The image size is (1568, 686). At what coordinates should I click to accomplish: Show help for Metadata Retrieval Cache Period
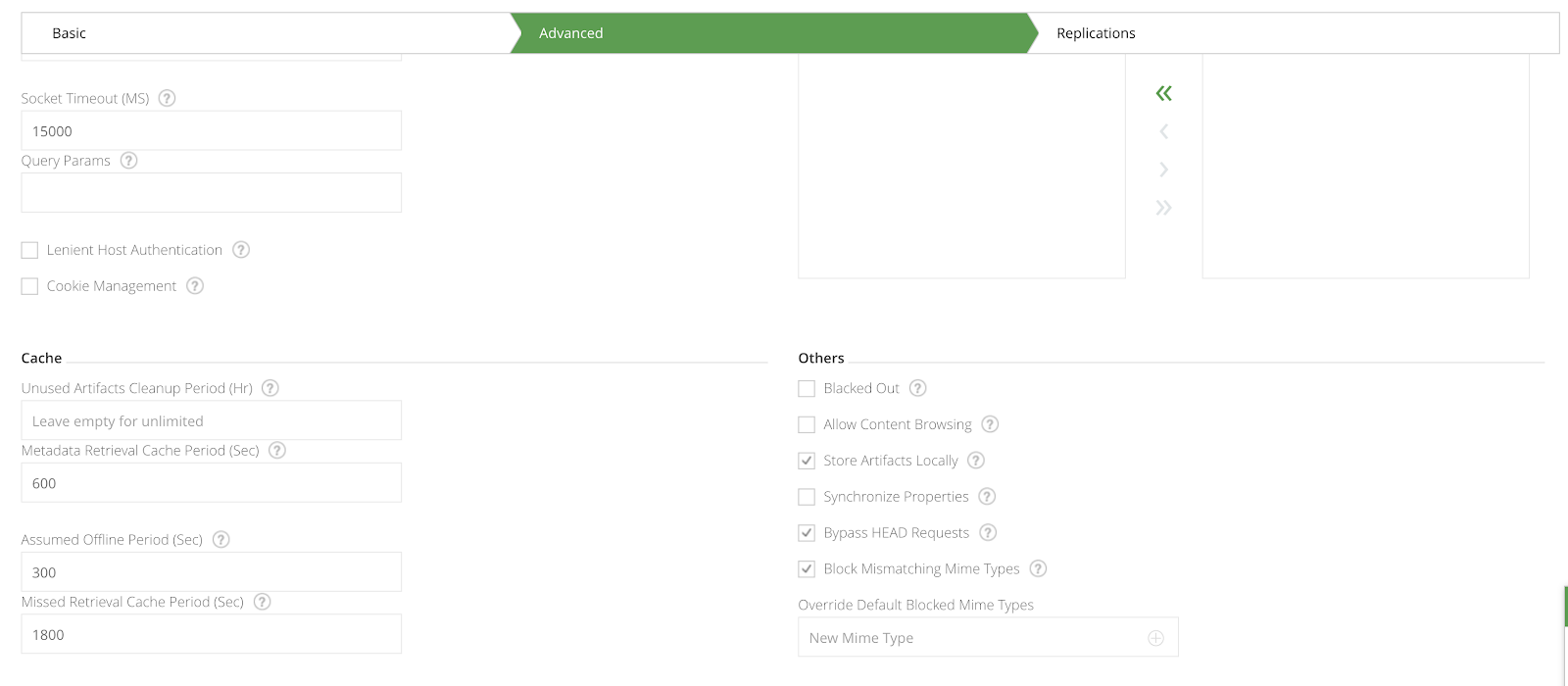pos(277,451)
